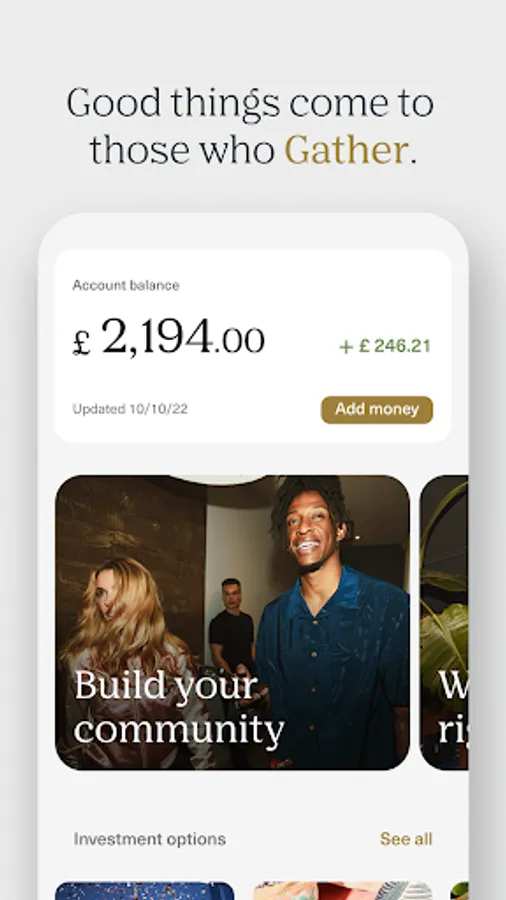Open the Build your community card

232,622
